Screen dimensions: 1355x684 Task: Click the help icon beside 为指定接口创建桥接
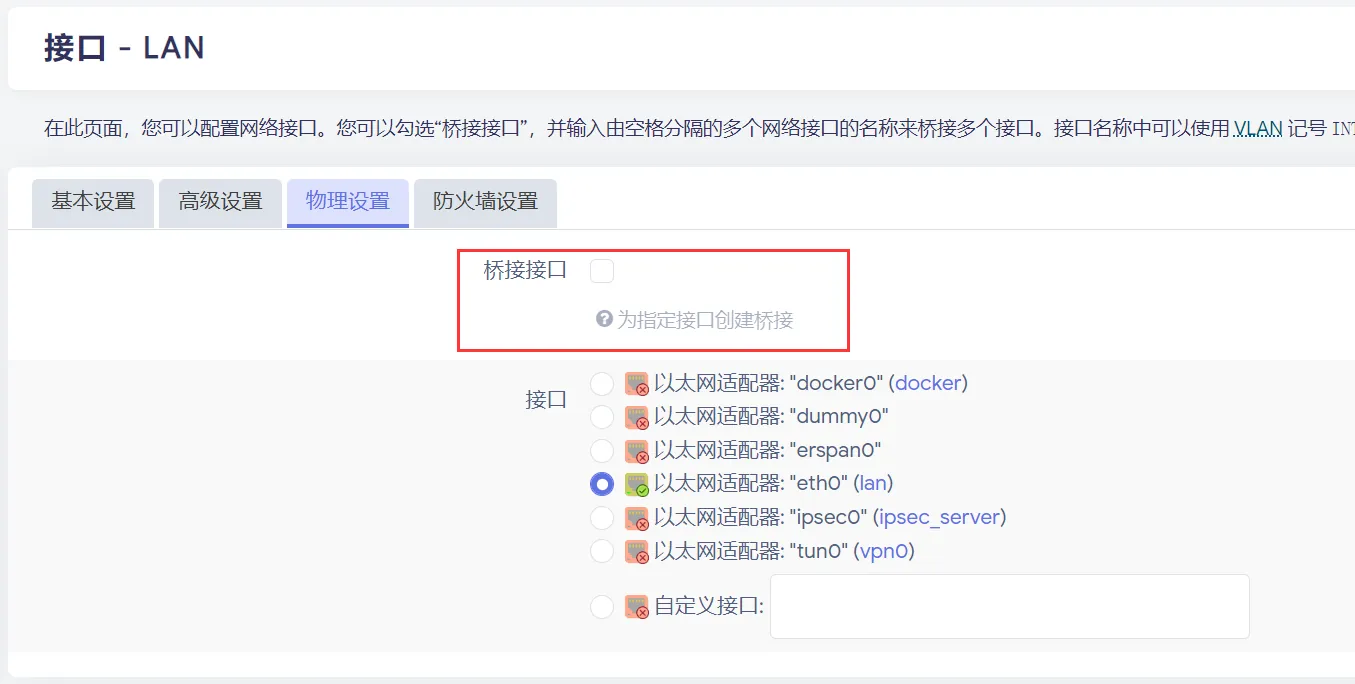[604, 319]
